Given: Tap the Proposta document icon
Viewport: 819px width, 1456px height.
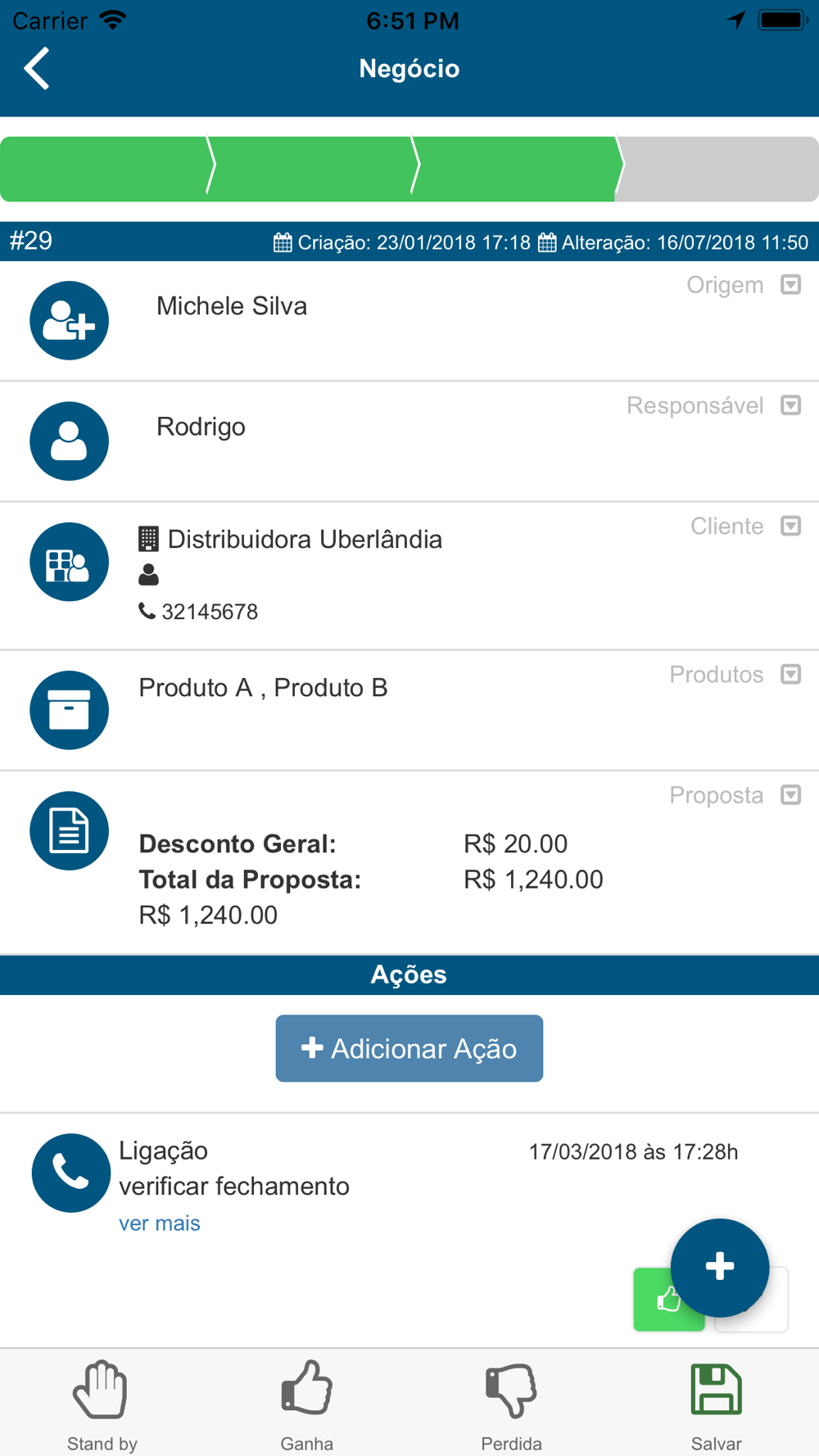Looking at the screenshot, I should tap(69, 830).
